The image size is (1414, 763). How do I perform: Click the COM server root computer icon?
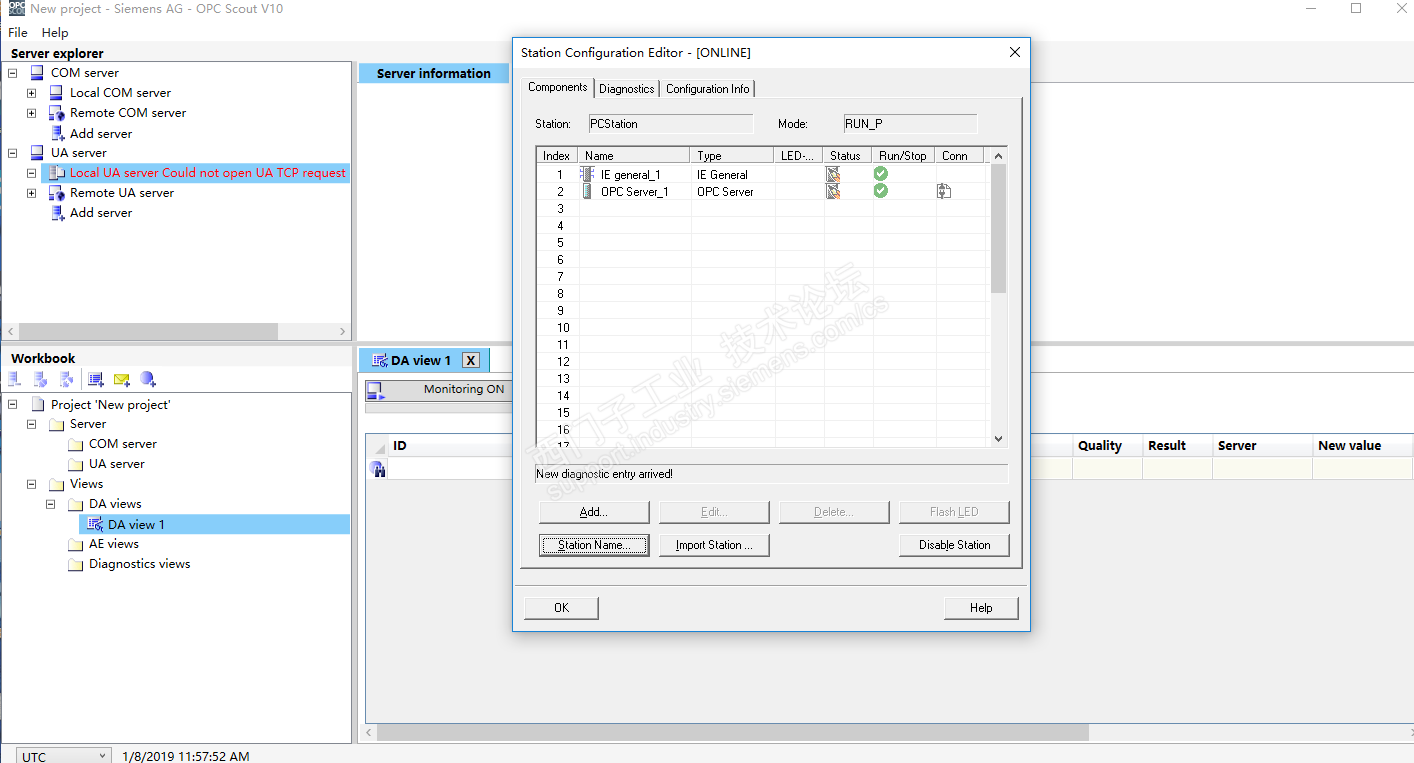[37, 72]
